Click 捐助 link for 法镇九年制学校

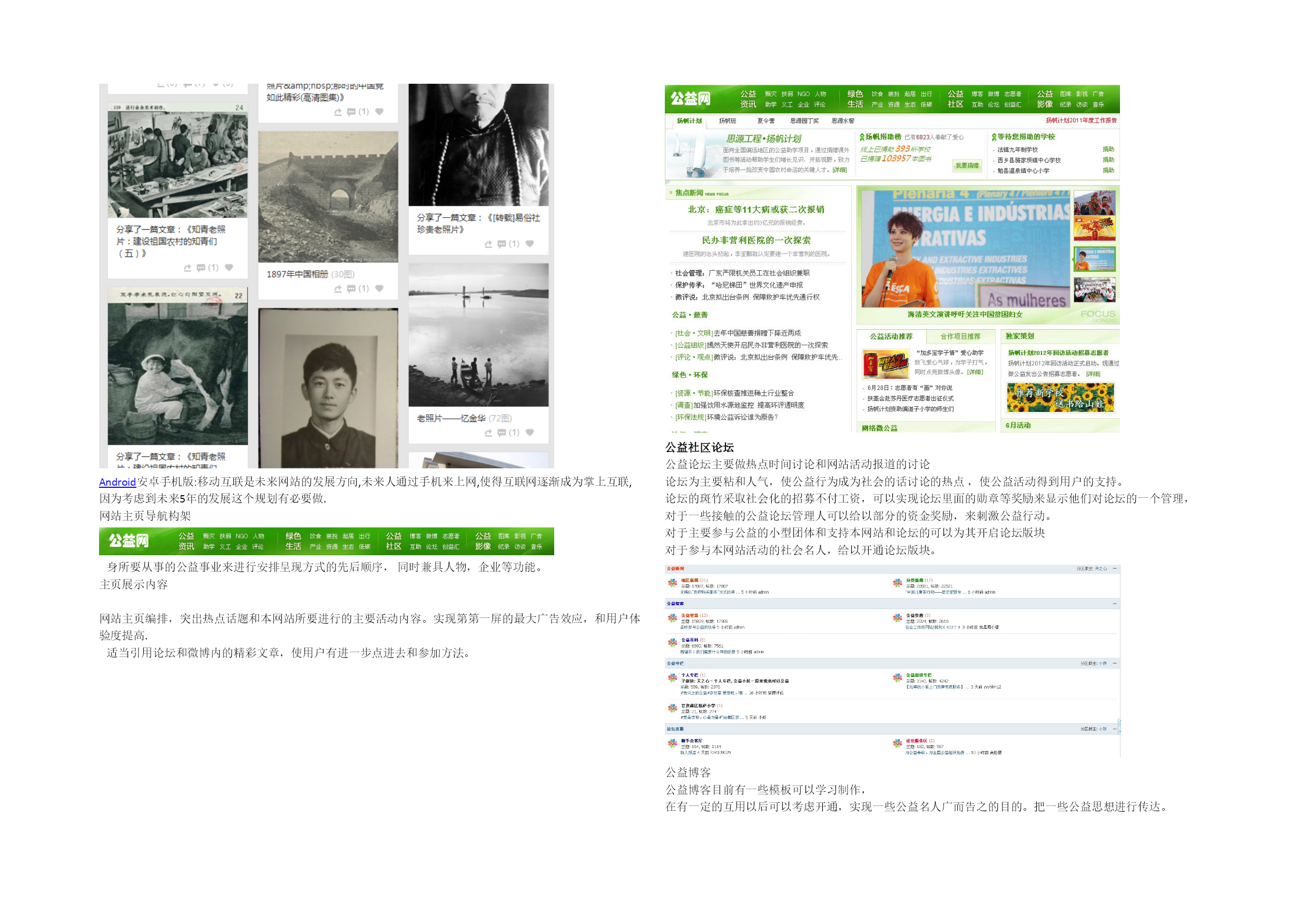pyautogui.click(x=1108, y=149)
